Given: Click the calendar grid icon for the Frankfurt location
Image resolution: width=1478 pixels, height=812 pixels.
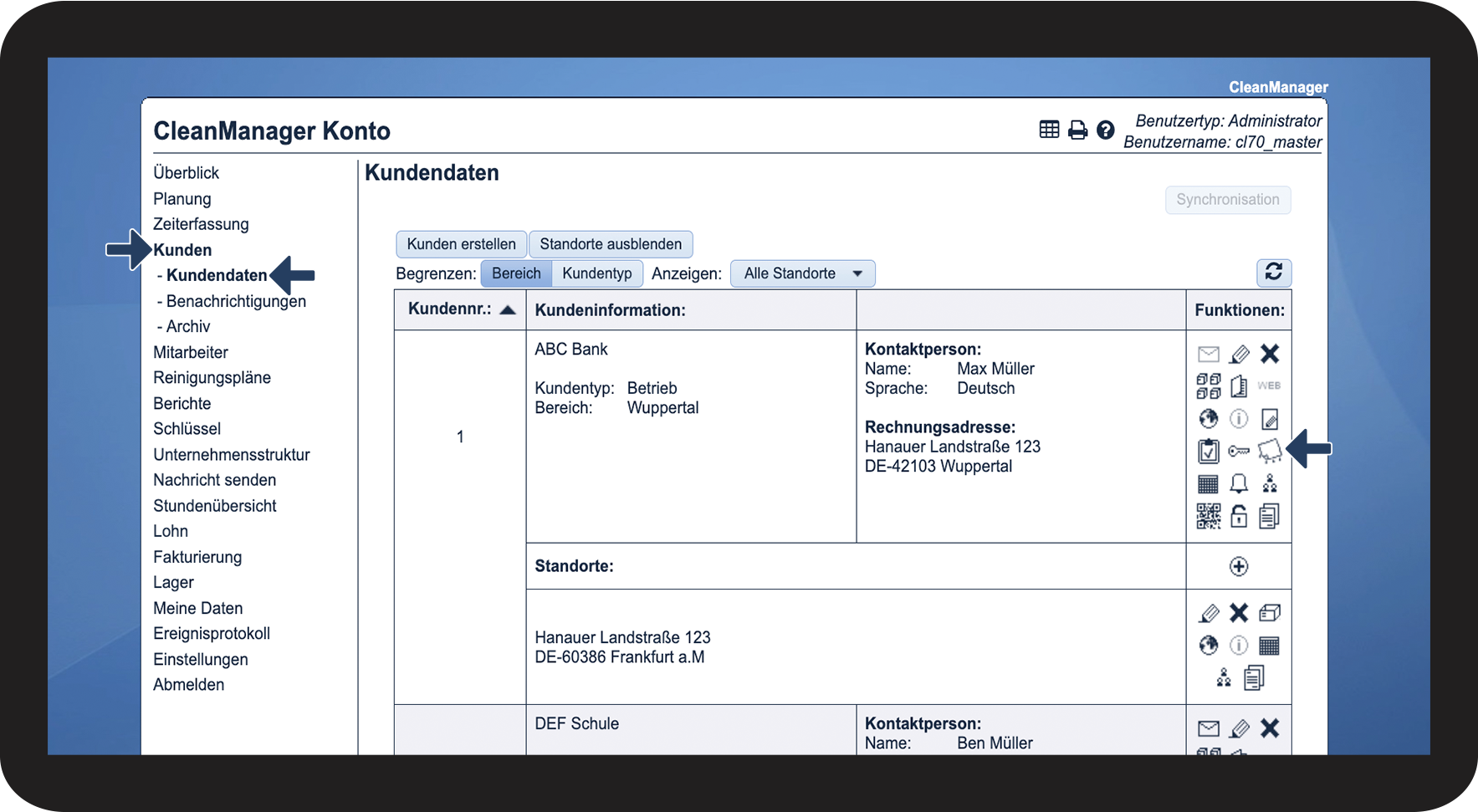Looking at the screenshot, I should (1270, 646).
